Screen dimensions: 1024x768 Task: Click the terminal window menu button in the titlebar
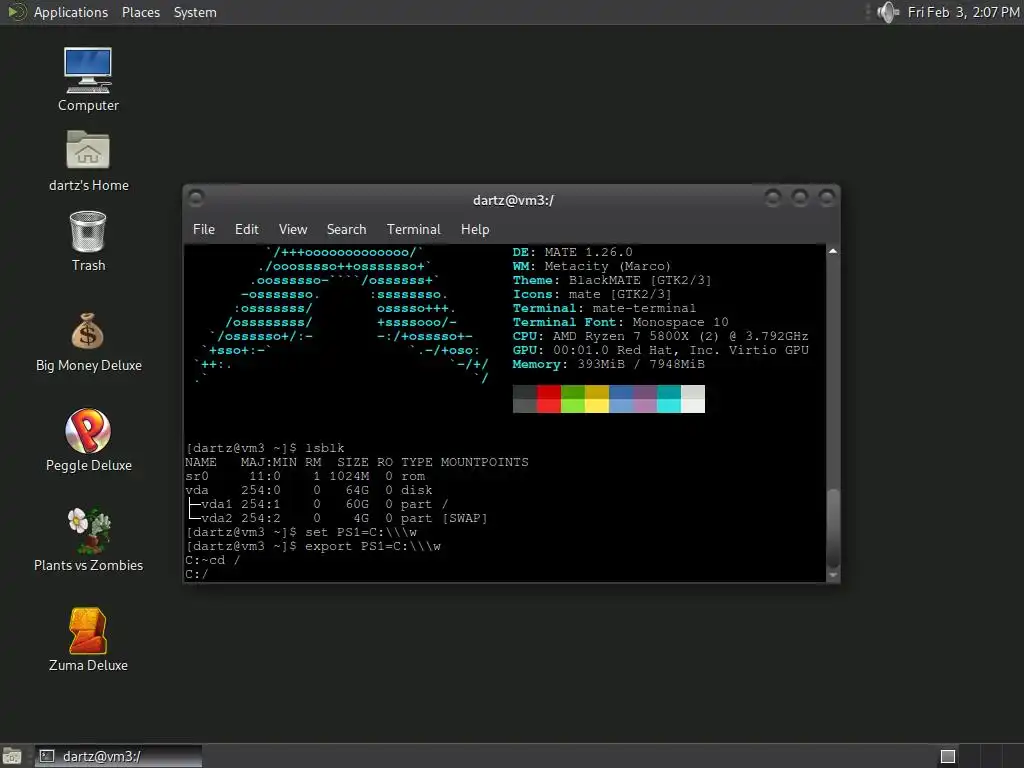(x=196, y=197)
